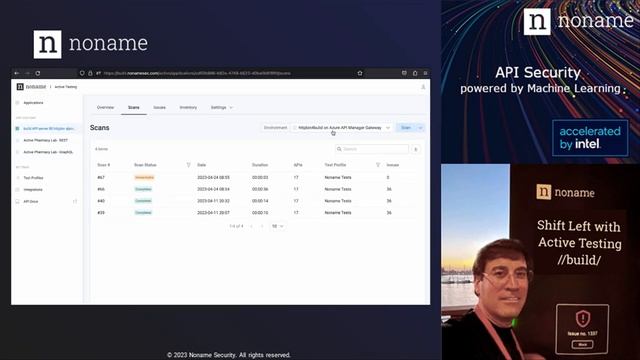Filter the Scan Status column

click(x=189, y=165)
